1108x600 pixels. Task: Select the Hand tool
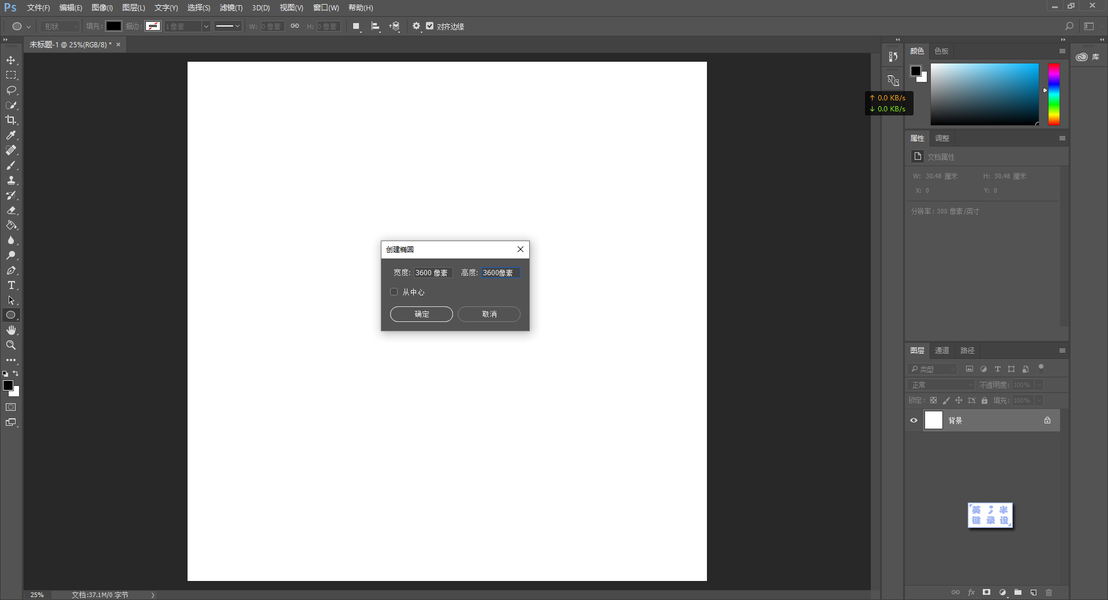coord(11,330)
